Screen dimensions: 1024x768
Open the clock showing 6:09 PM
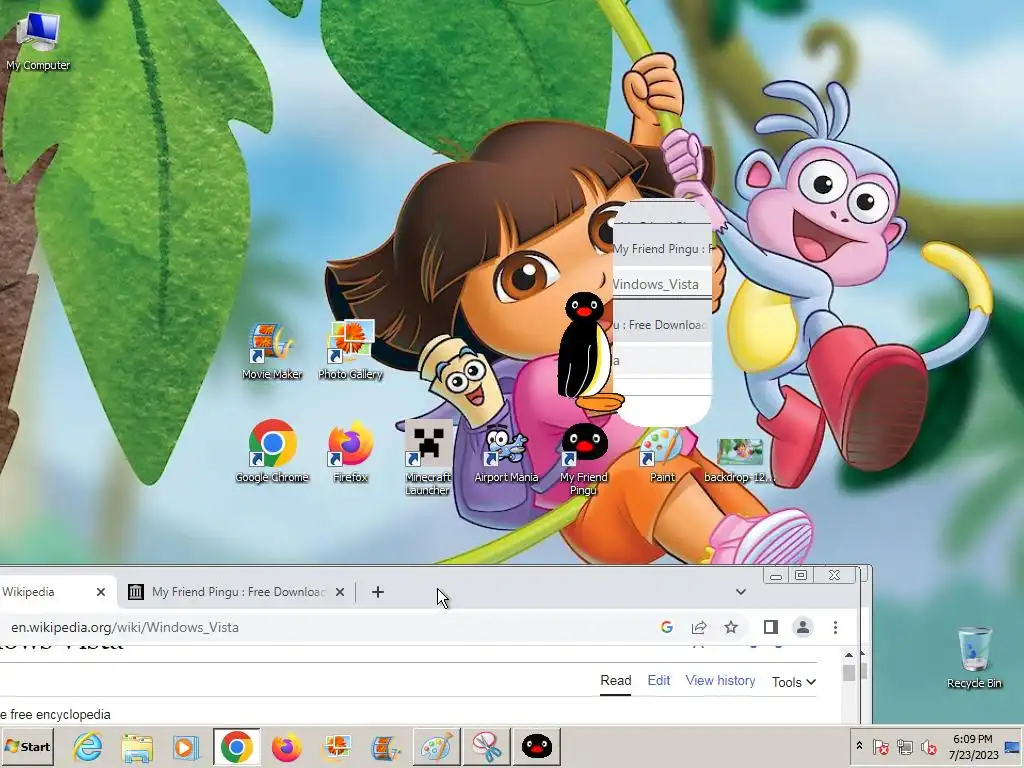tap(972, 746)
